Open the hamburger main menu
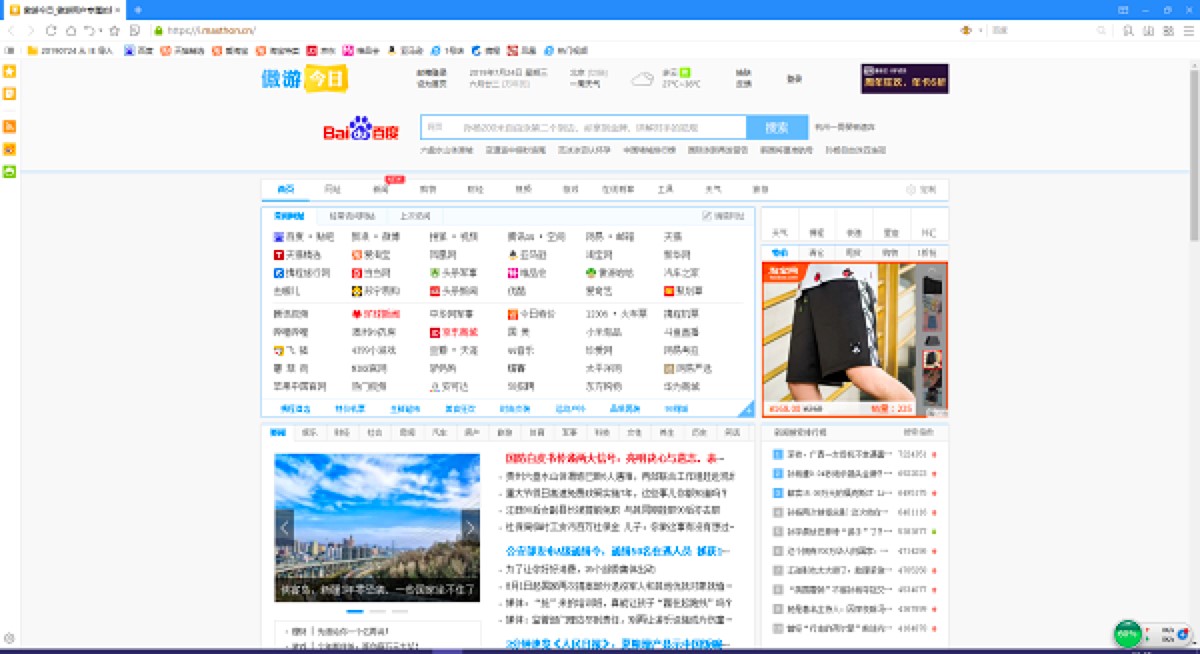Screen dimensions: 1200x654 coord(1190,30)
